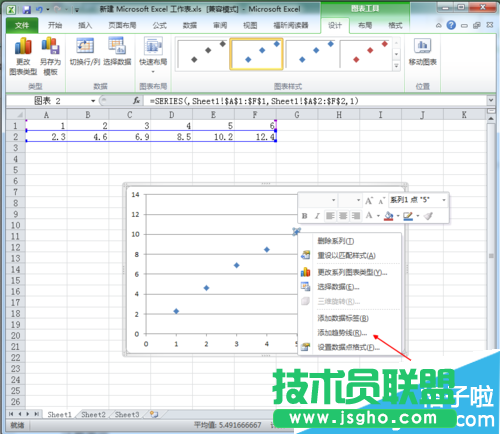Switch to Insert tab (插入)
The image size is (500, 434).
point(85,25)
